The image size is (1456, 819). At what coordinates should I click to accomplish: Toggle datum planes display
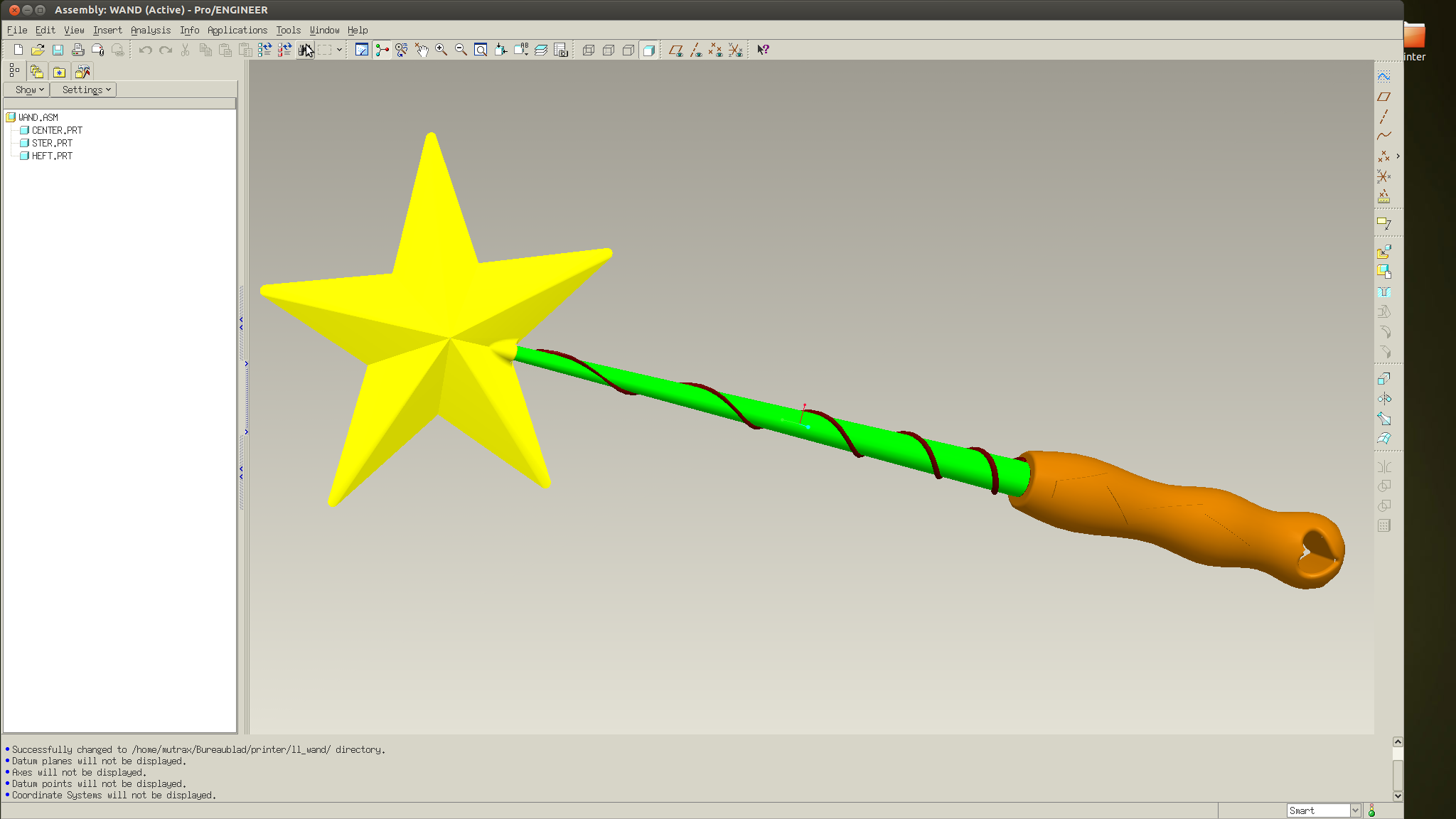[x=675, y=50]
